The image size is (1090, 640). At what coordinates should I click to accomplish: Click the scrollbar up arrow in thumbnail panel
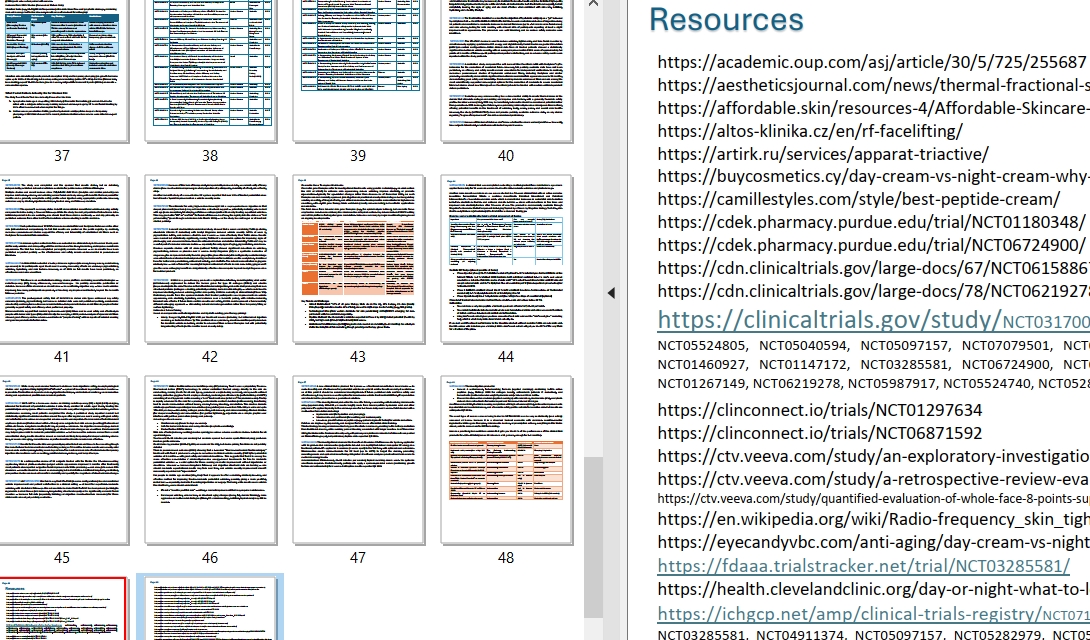click(x=593, y=6)
